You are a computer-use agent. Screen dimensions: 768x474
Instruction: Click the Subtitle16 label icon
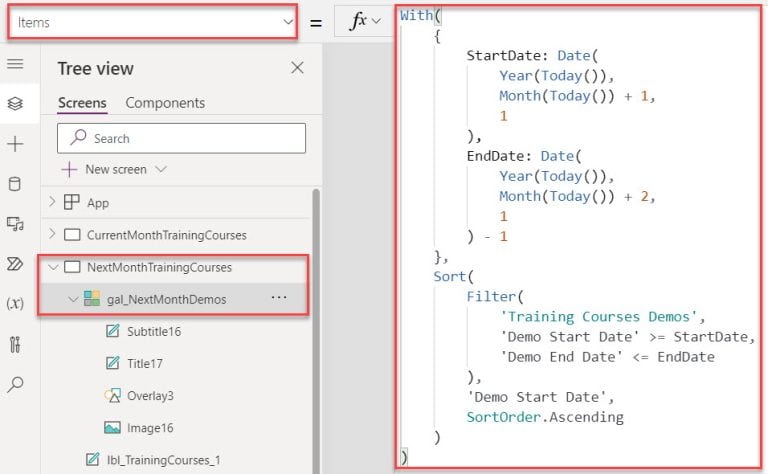coord(113,331)
